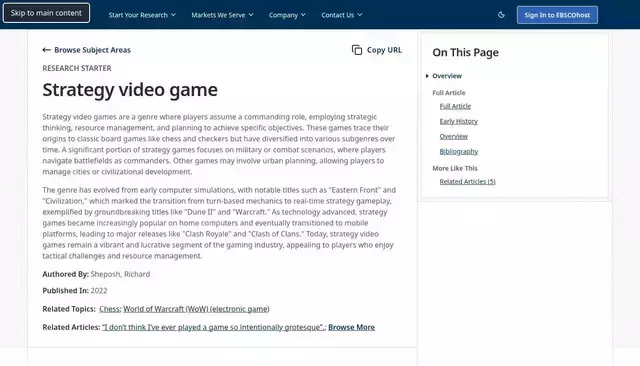640x366 pixels.
Task: Click the 'Strategy video game' heading
Action: 130,90
